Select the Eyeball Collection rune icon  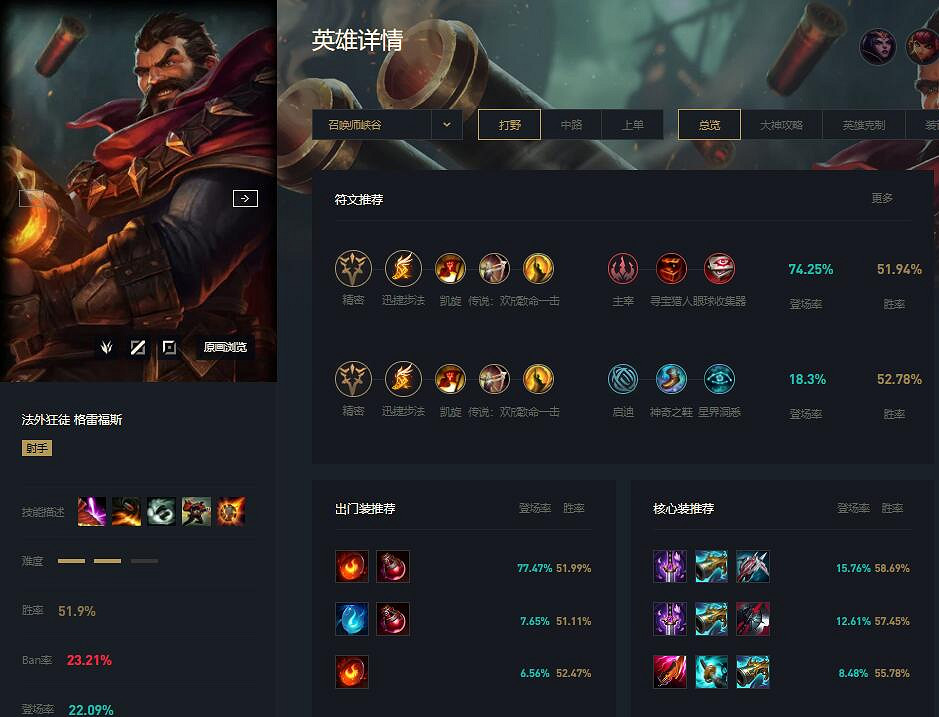tap(719, 268)
